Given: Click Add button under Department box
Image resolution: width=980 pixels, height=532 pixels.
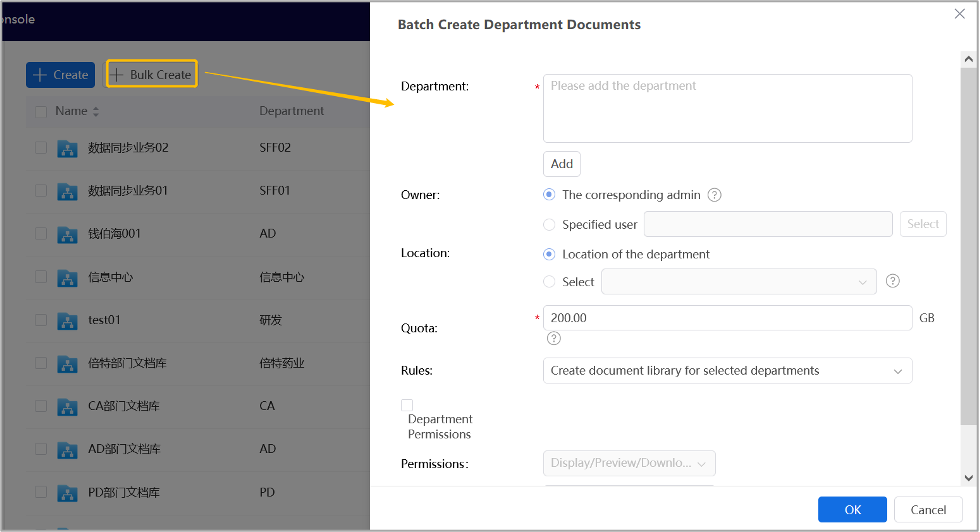Looking at the screenshot, I should click(562, 164).
